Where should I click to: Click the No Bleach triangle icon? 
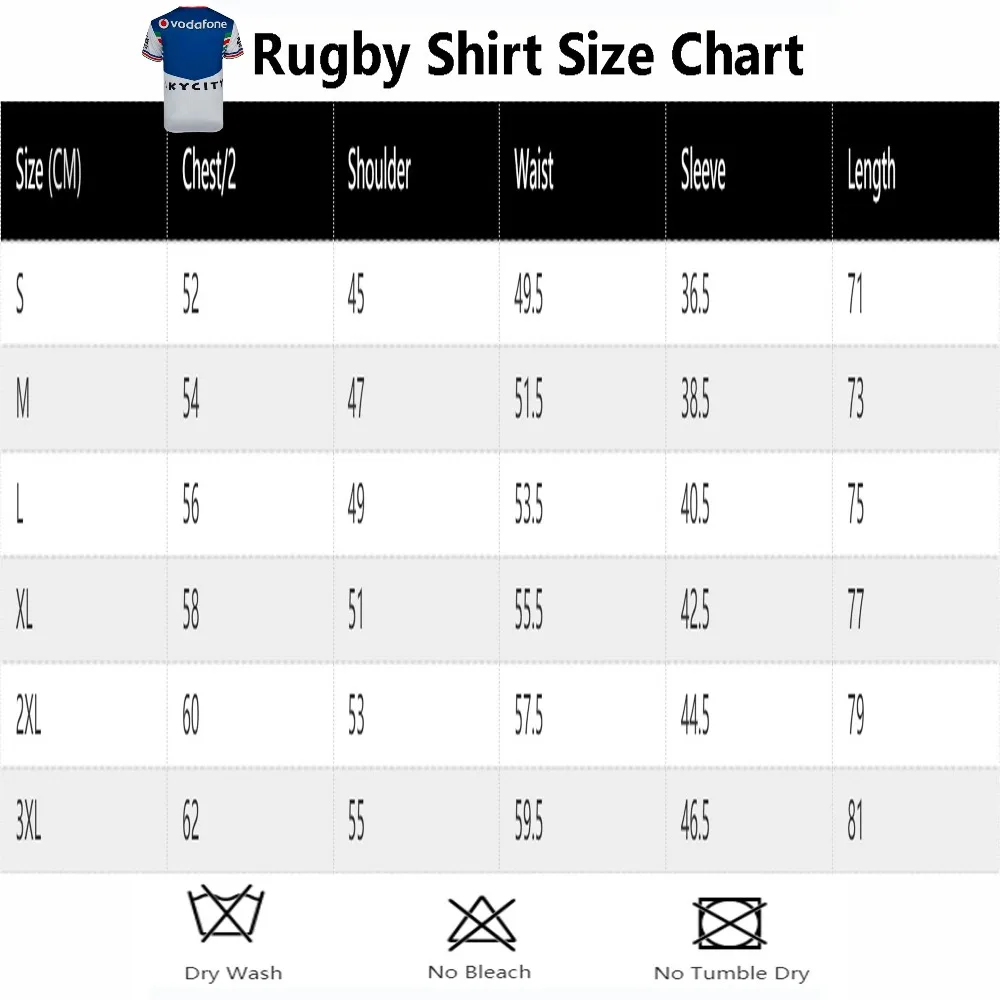click(479, 922)
